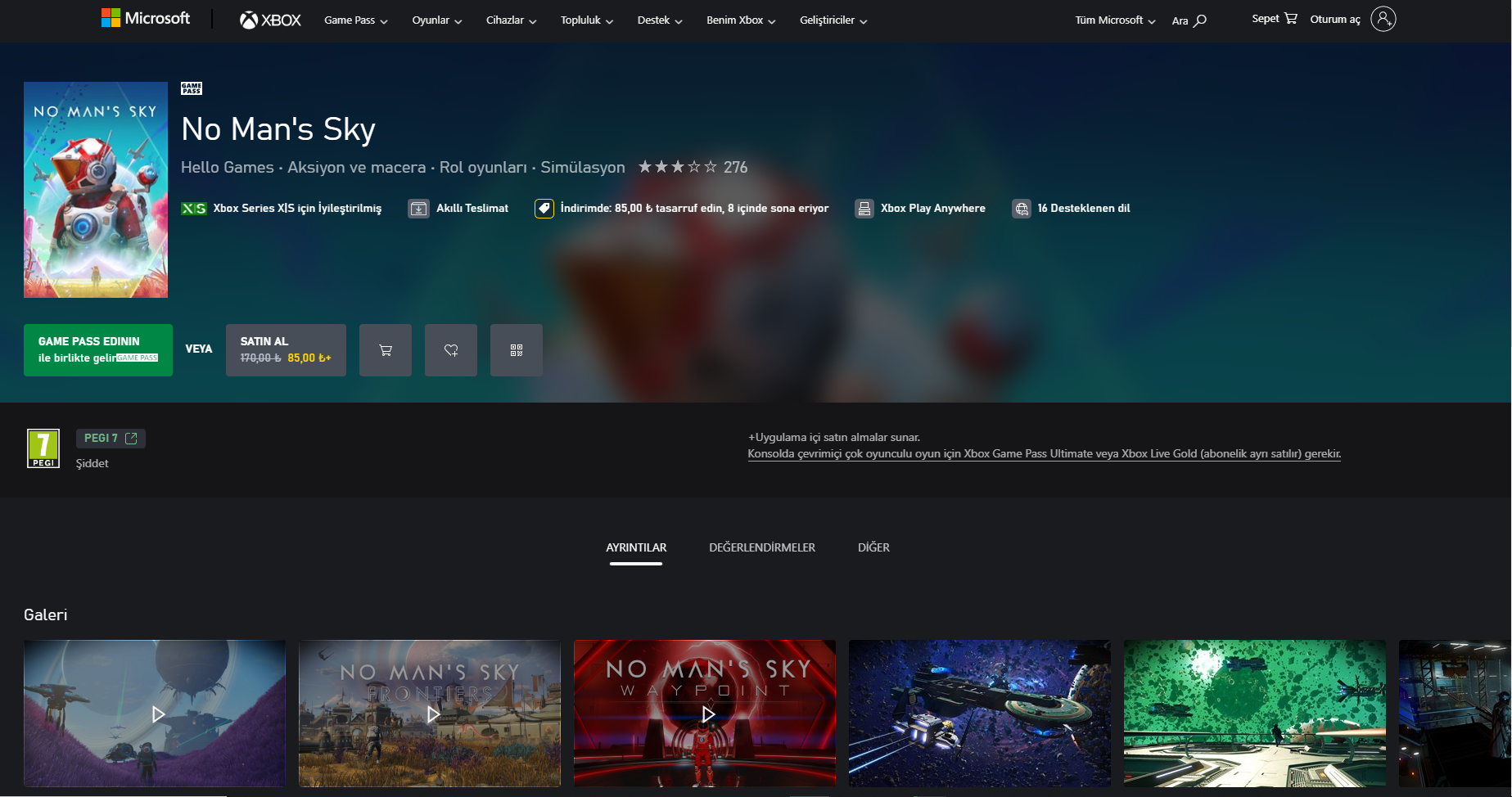Play the first gallery video thumbnail
The height and width of the screenshot is (797, 1512).
pos(155,714)
